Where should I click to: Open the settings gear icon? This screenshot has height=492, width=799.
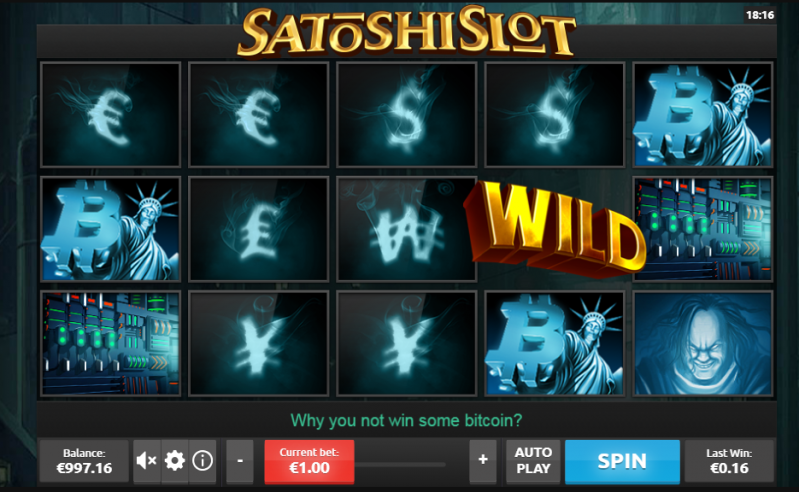(x=175, y=460)
